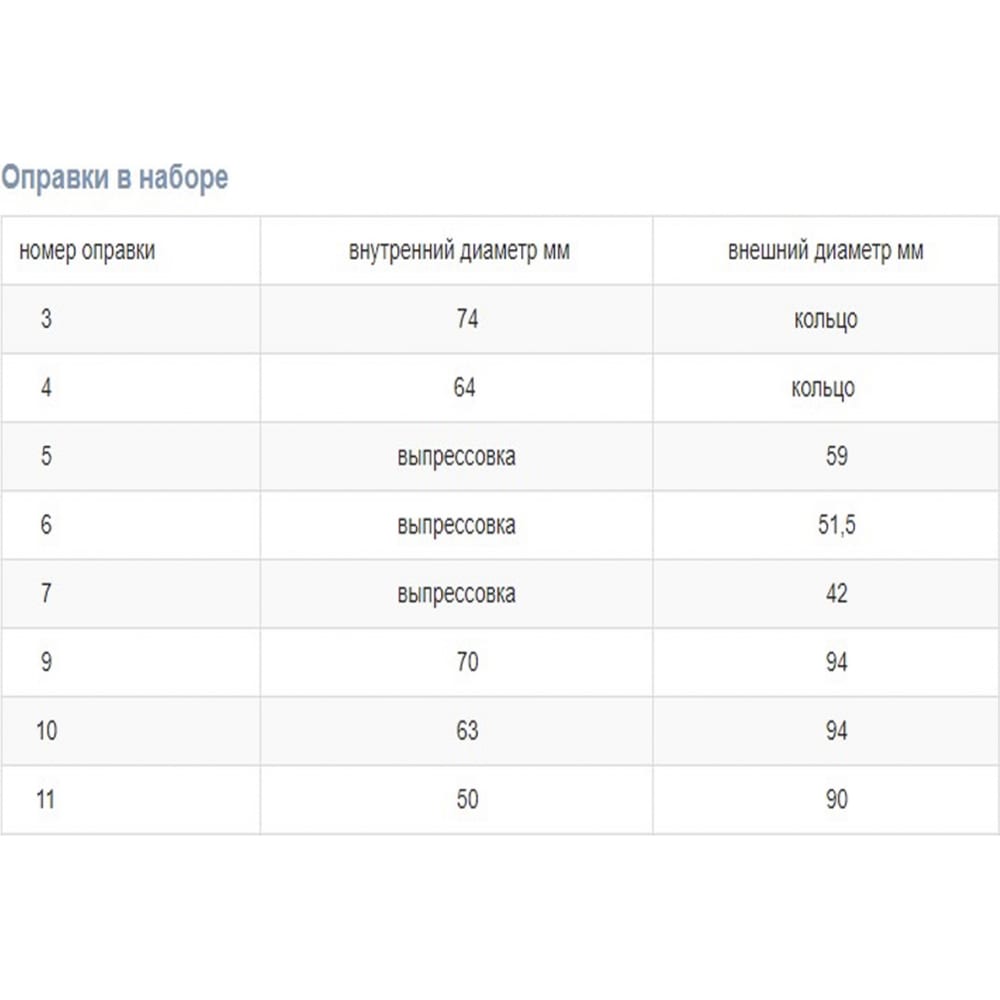The height and width of the screenshot is (1000, 1000).
Task: Select the outer diameter value 59
Action: point(836,456)
